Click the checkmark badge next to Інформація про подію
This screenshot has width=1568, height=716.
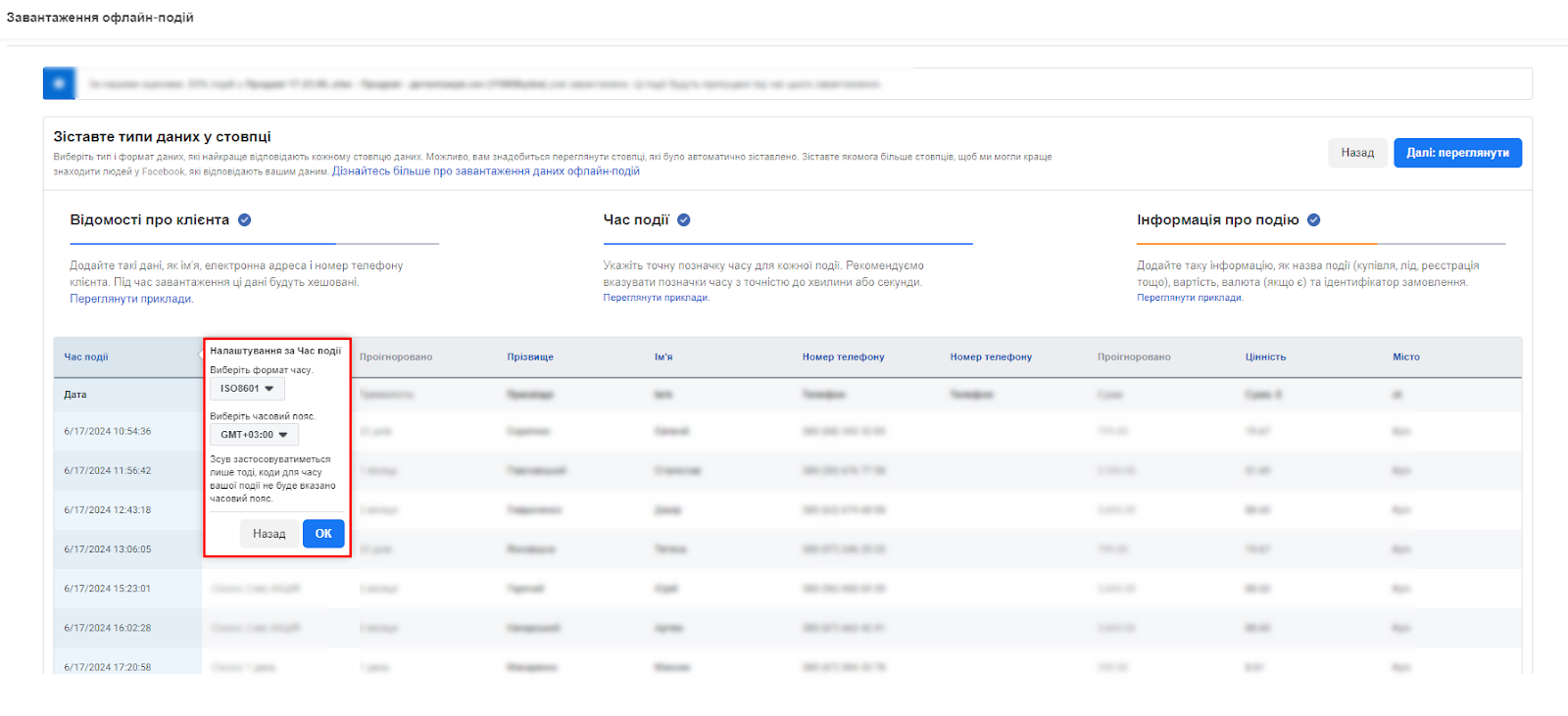pyautogui.click(x=1314, y=220)
